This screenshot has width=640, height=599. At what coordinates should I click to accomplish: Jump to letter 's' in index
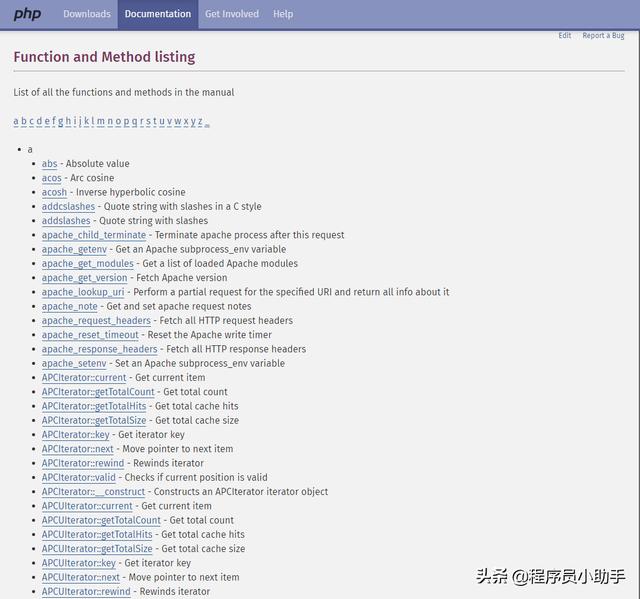pyautogui.click(x=149, y=121)
